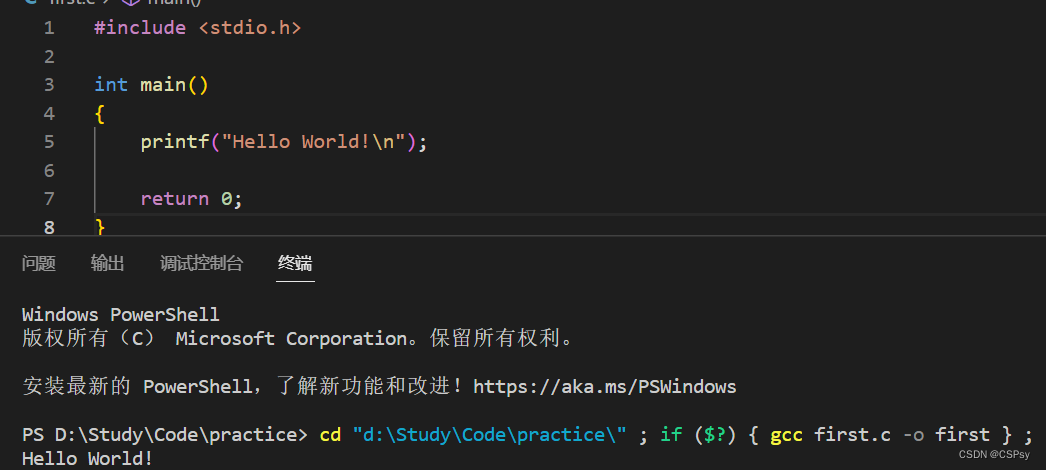Click the main() symbol cube icon in breadcrumb
Image resolution: width=1046 pixels, height=470 pixels.
pyautogui.click(x=130, y=2)
